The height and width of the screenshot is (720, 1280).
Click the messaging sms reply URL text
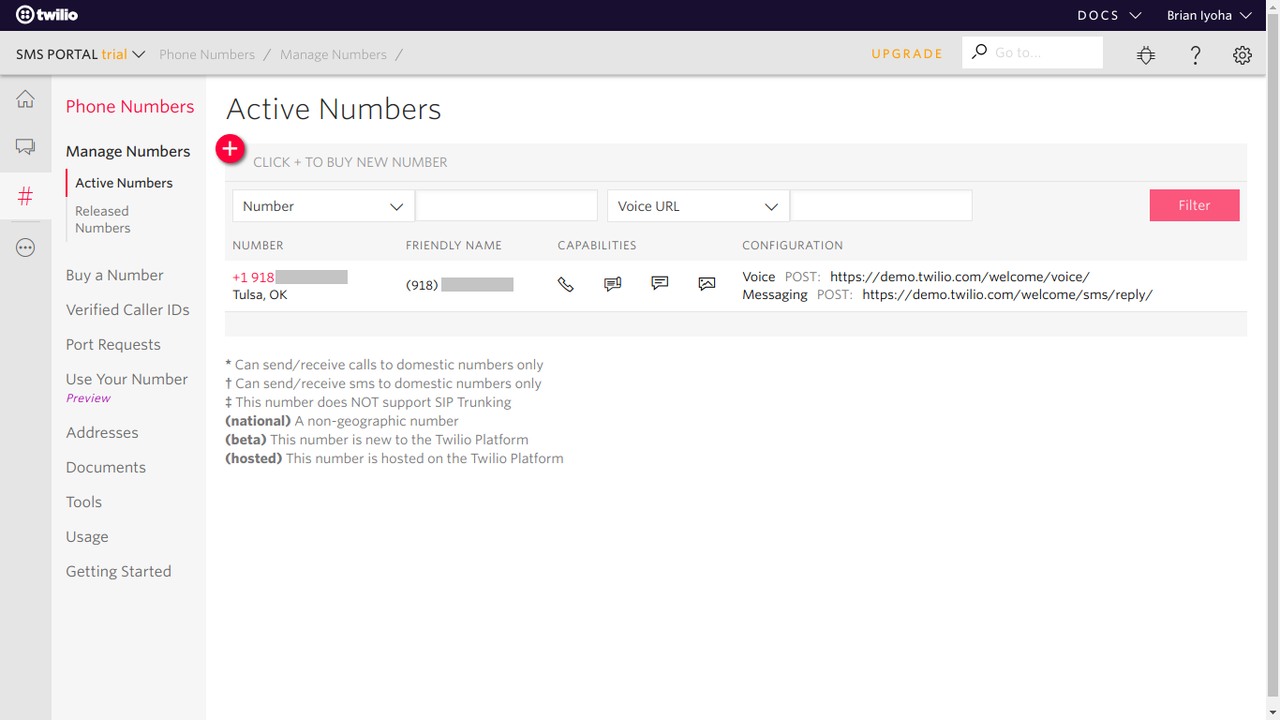coord(1007,295)
